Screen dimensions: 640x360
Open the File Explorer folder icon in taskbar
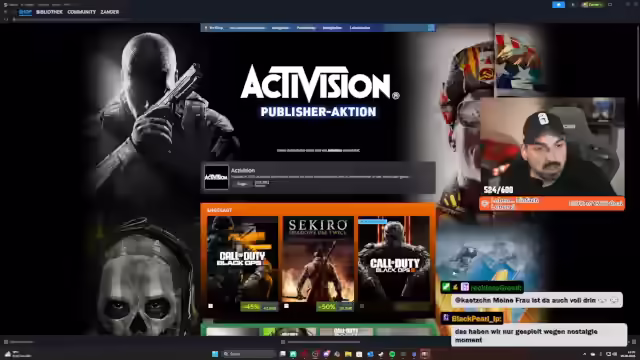(348, 354)
